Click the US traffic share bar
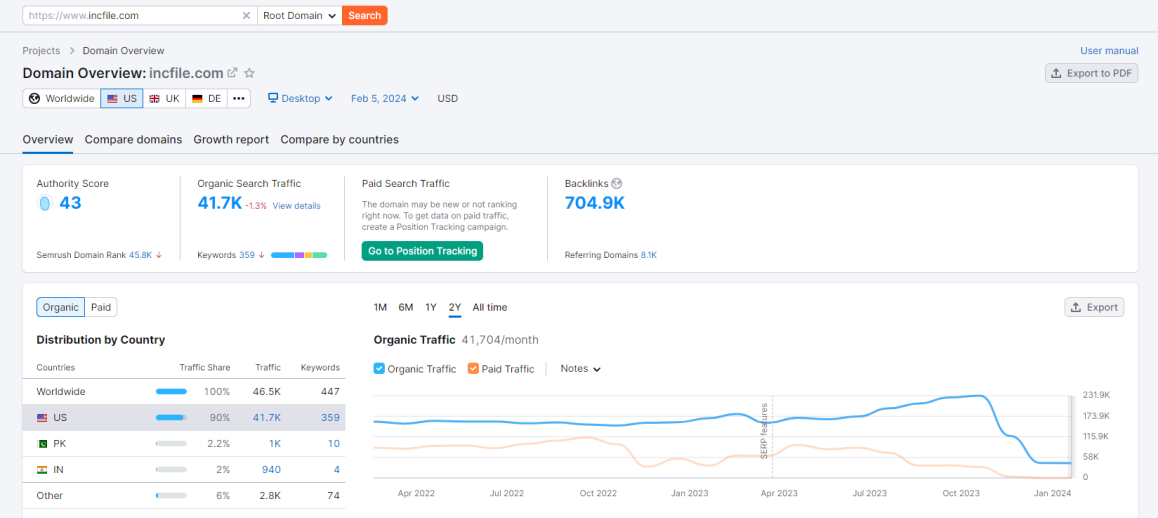The image size is (1158, 518). (x=171, y=418)
